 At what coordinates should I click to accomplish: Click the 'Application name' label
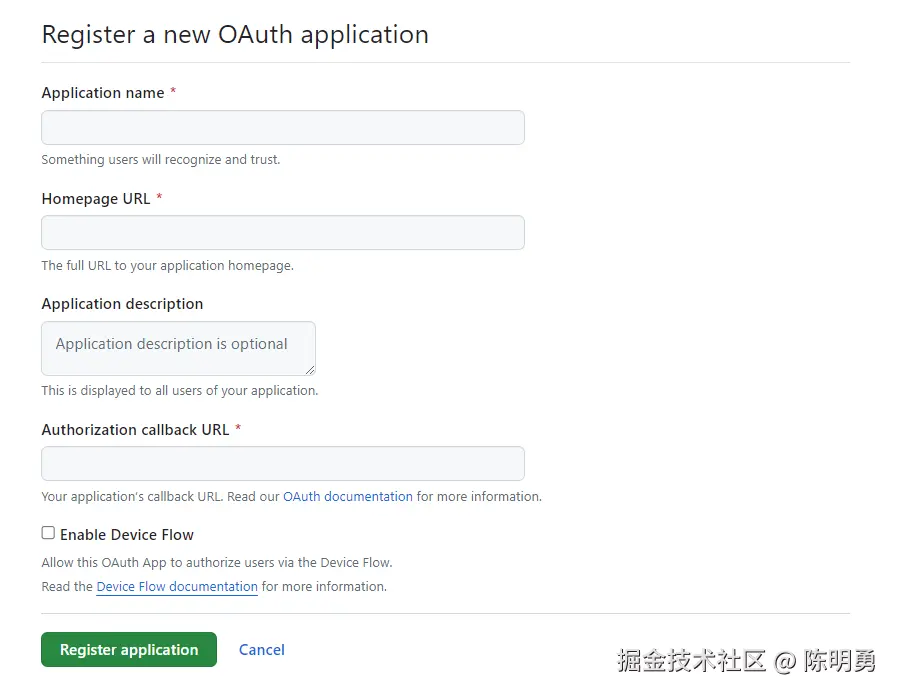point(103,93)
